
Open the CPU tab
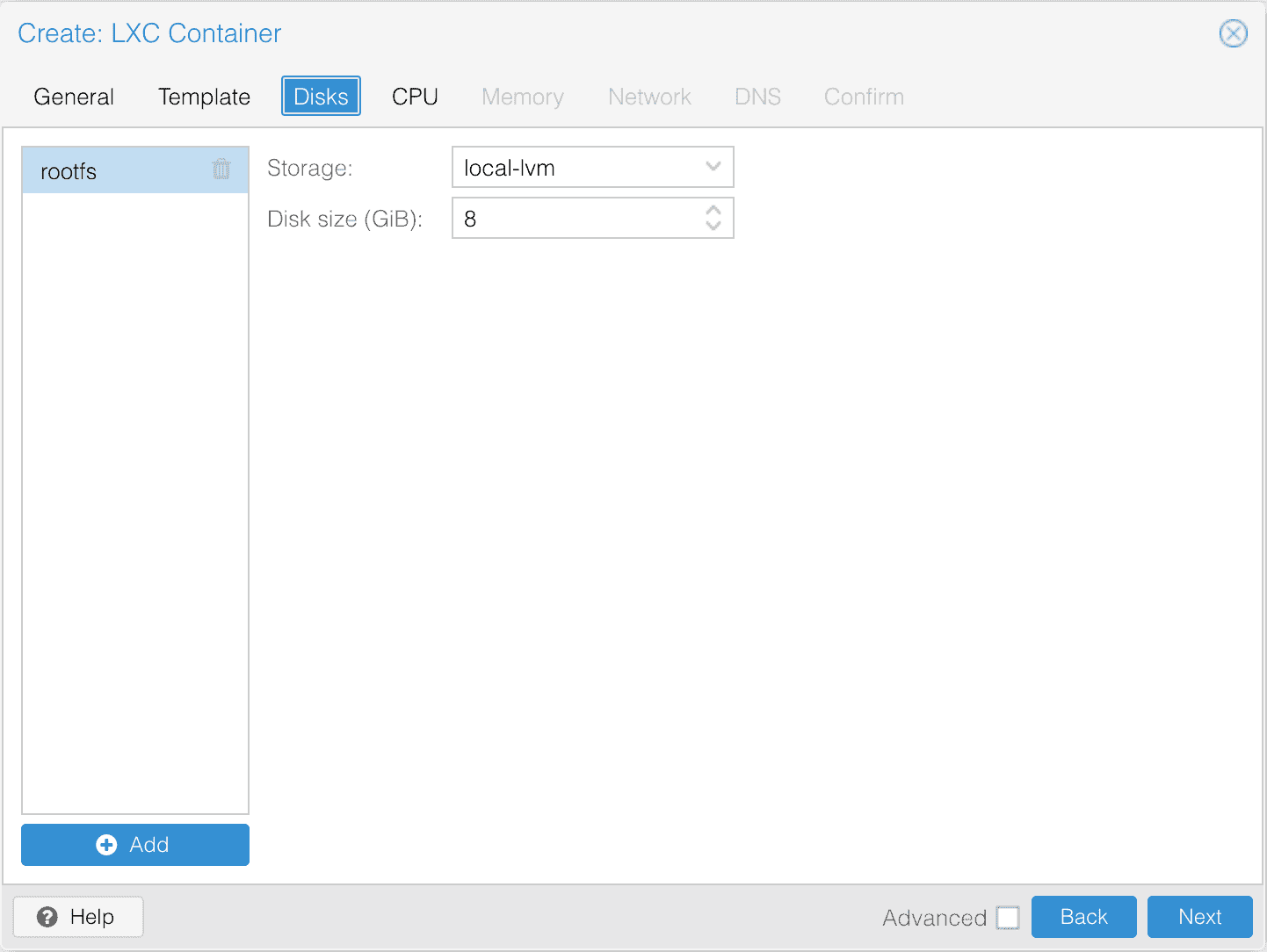(415, 97)
